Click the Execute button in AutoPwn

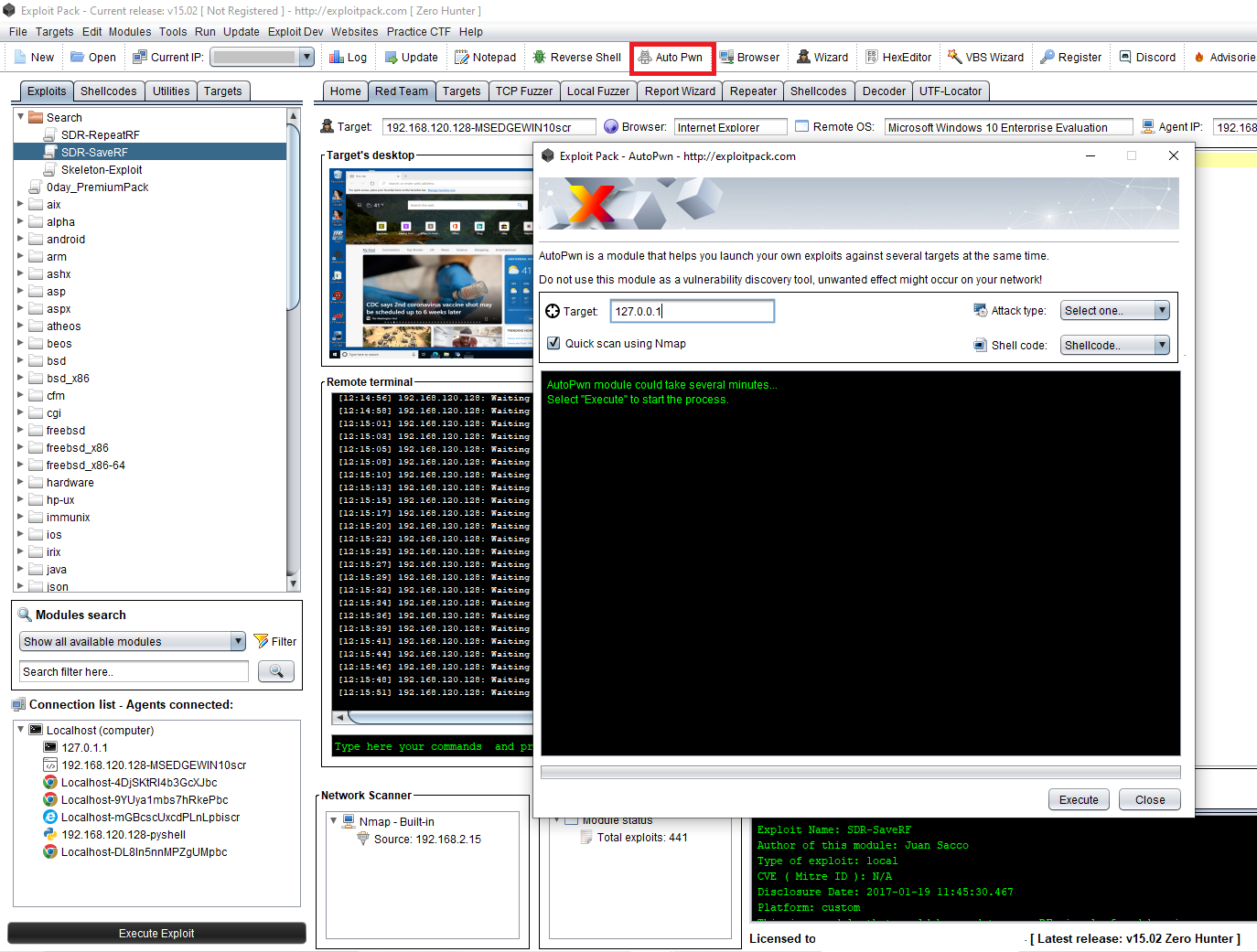pos(1079,799)
